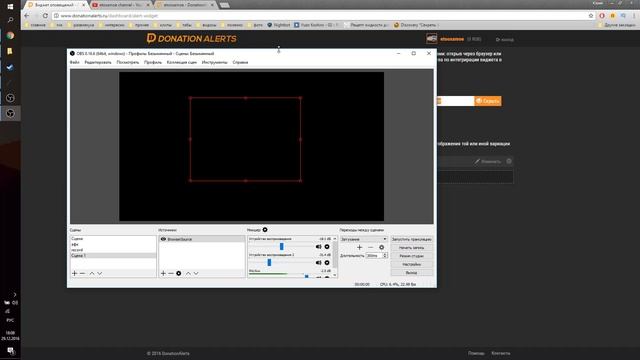The width and height of the screenshot is (640, 360).
Task: Open the OBS File menu
Action: pyautogui.click(x=74, y=62)
